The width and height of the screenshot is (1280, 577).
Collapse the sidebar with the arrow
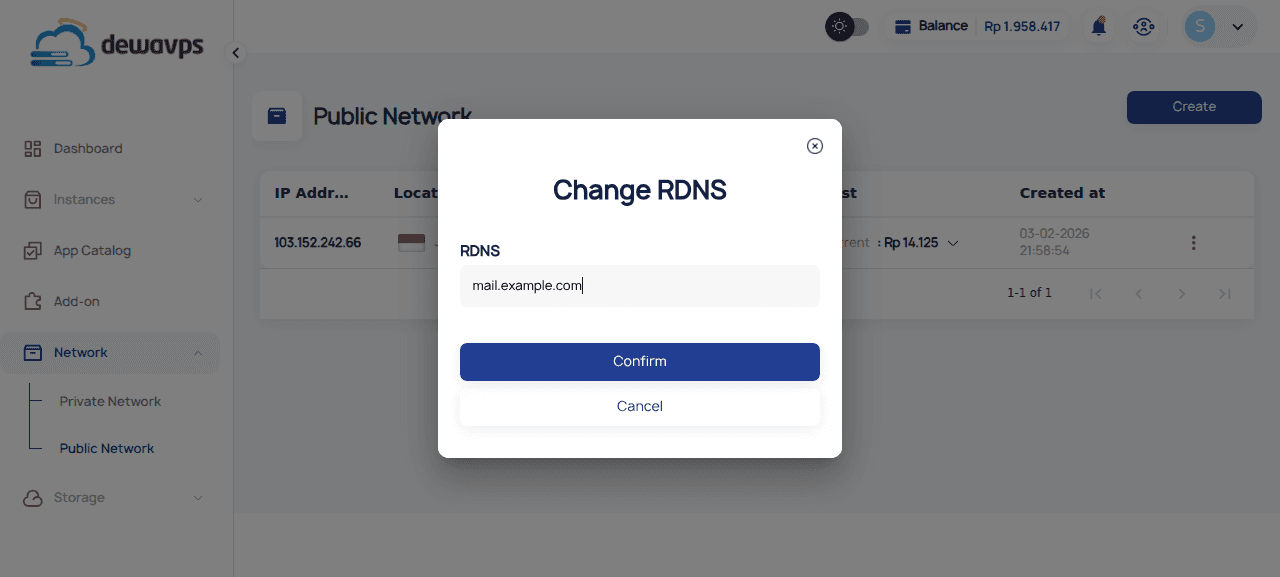[236, 53]
